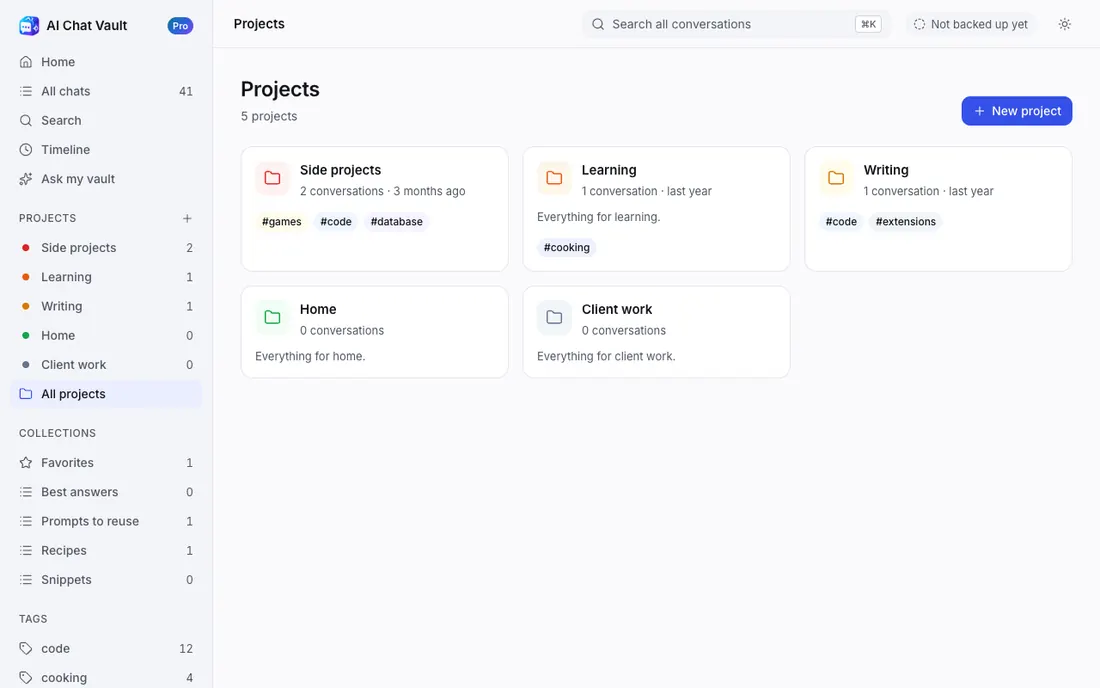Image resolution: width=1100 pixels, height=688 pixels.
Task: Click the #games tag on Side projects
Action: (x=281, y=222)
